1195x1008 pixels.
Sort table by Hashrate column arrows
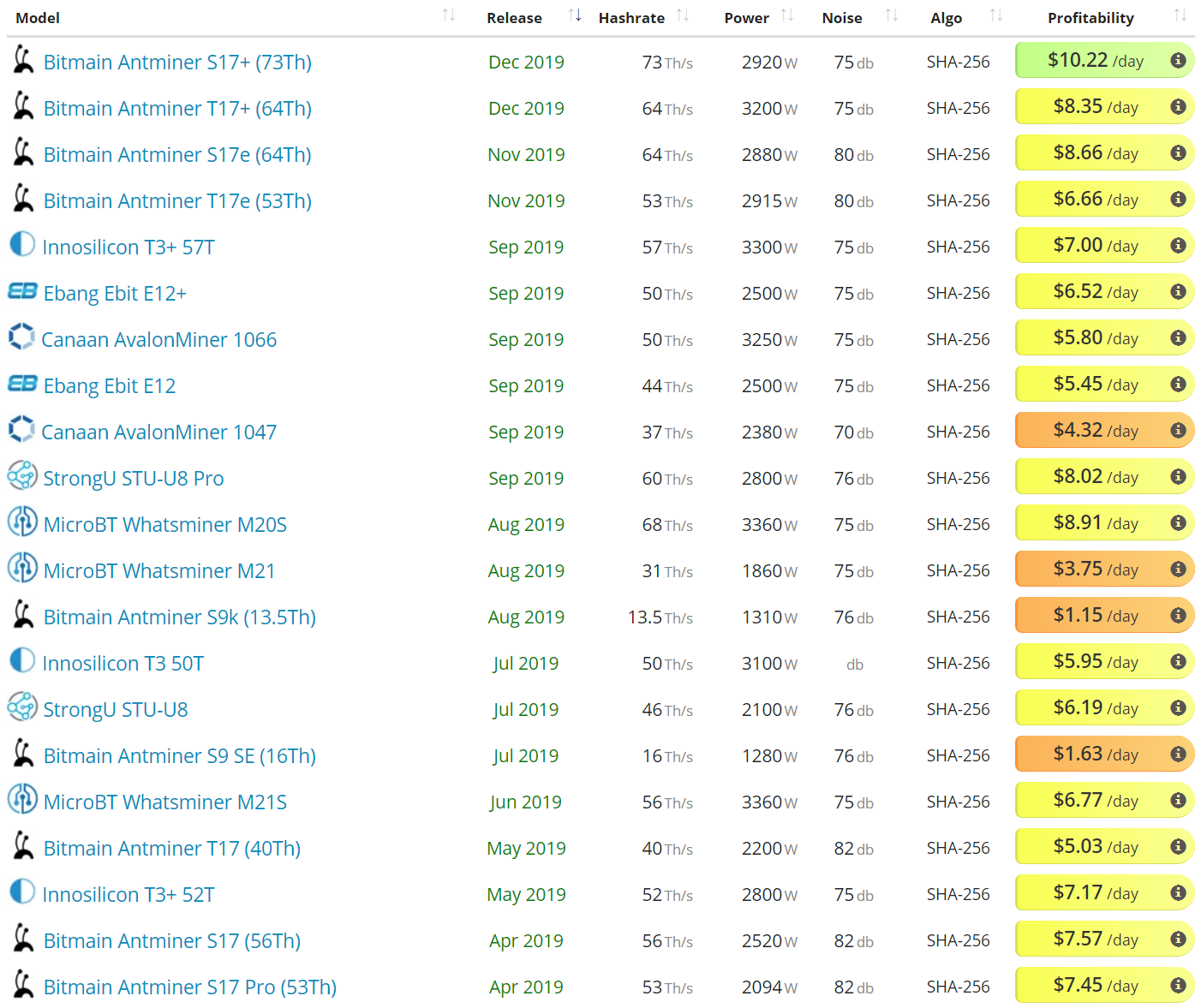pos(683,15)
